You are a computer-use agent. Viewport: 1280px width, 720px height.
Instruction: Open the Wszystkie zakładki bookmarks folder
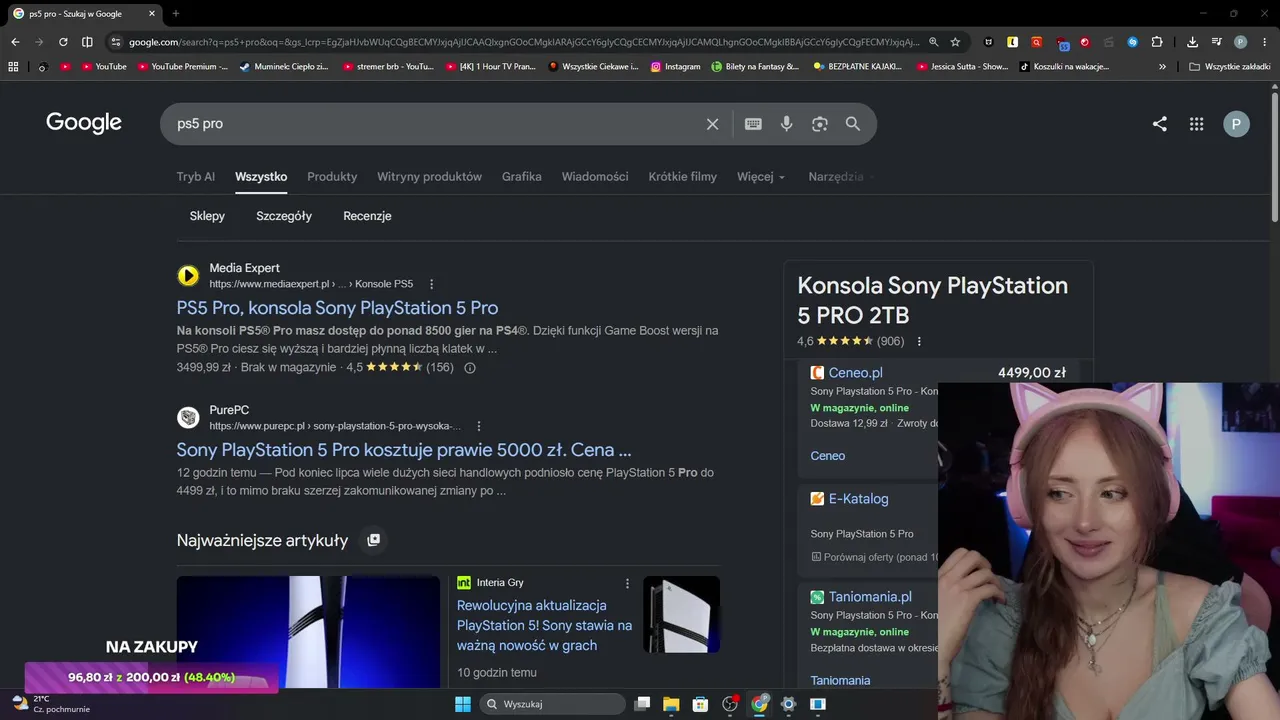click(x=1230, y=67)
